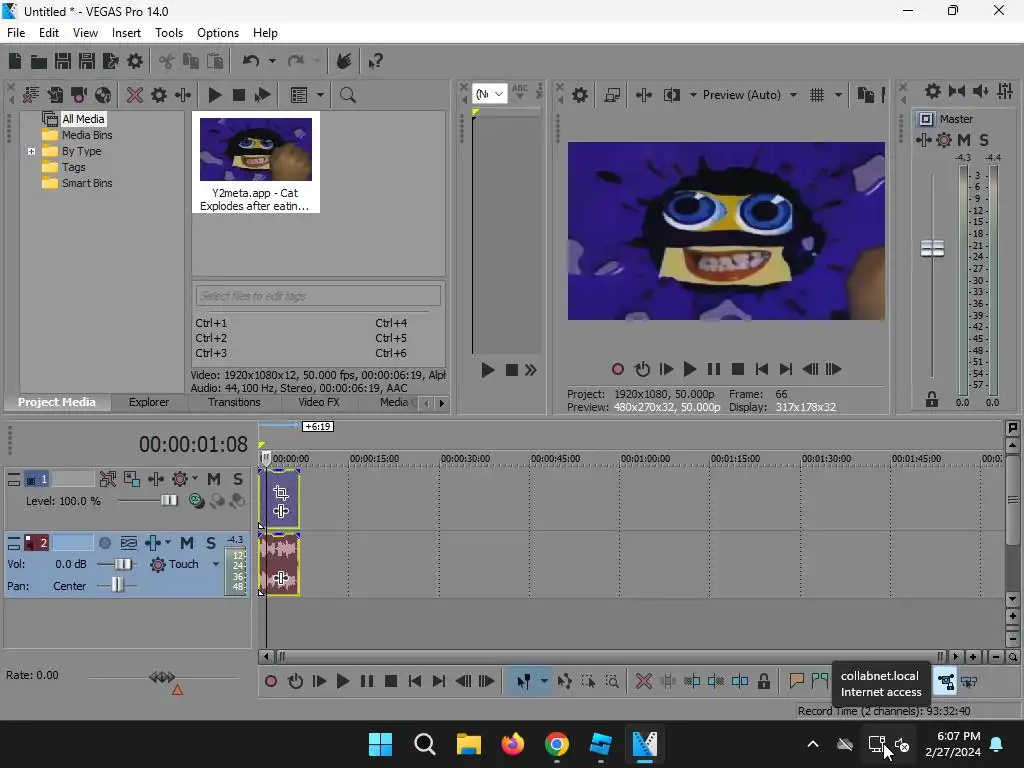The width and height of the screenshot is (1024, 768).
Task: Toggle Loop Playback in timeline transport
Action: click(x=295, y=682)
